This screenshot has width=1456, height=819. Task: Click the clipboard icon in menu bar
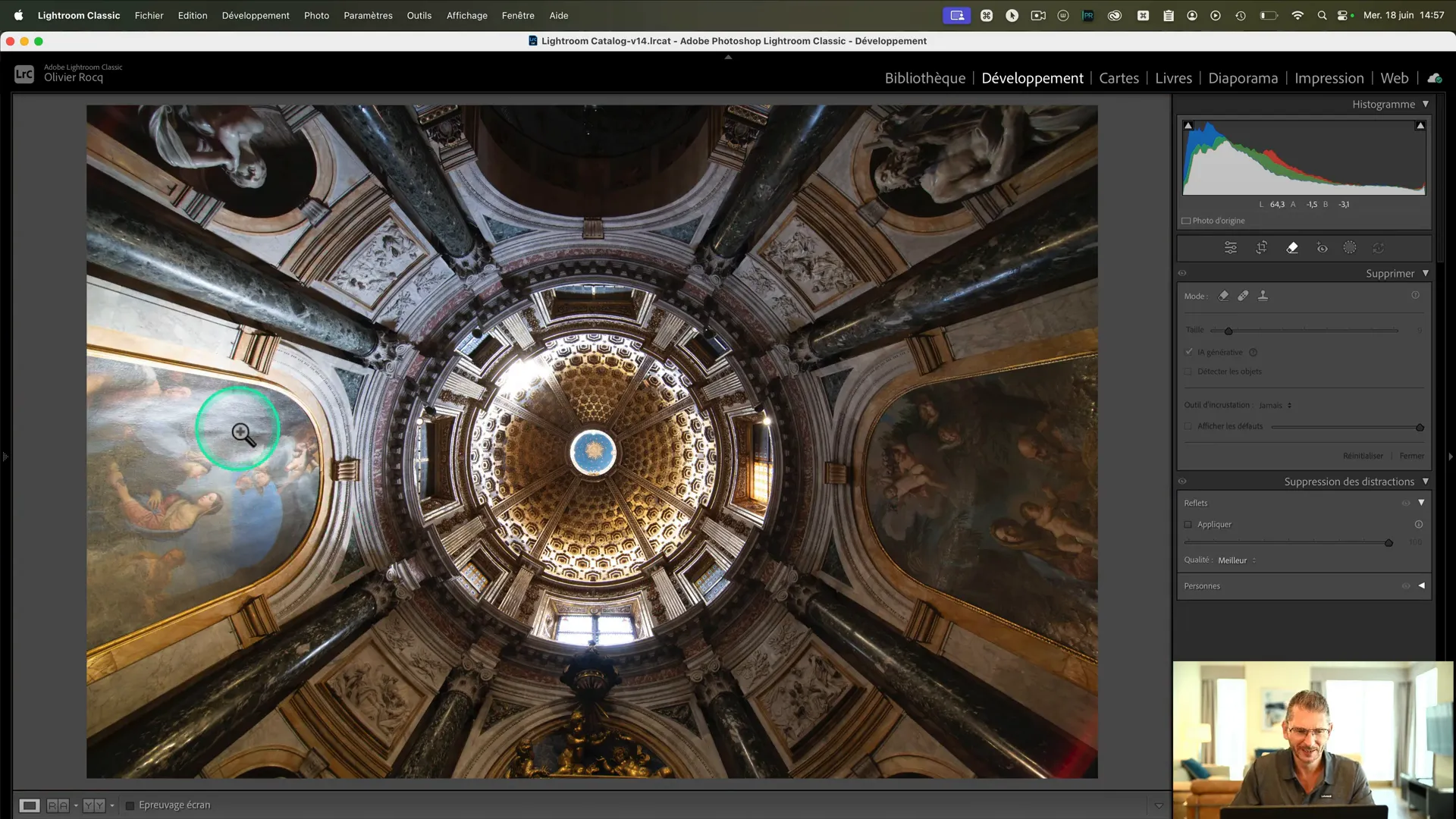tap(1169, 15)
